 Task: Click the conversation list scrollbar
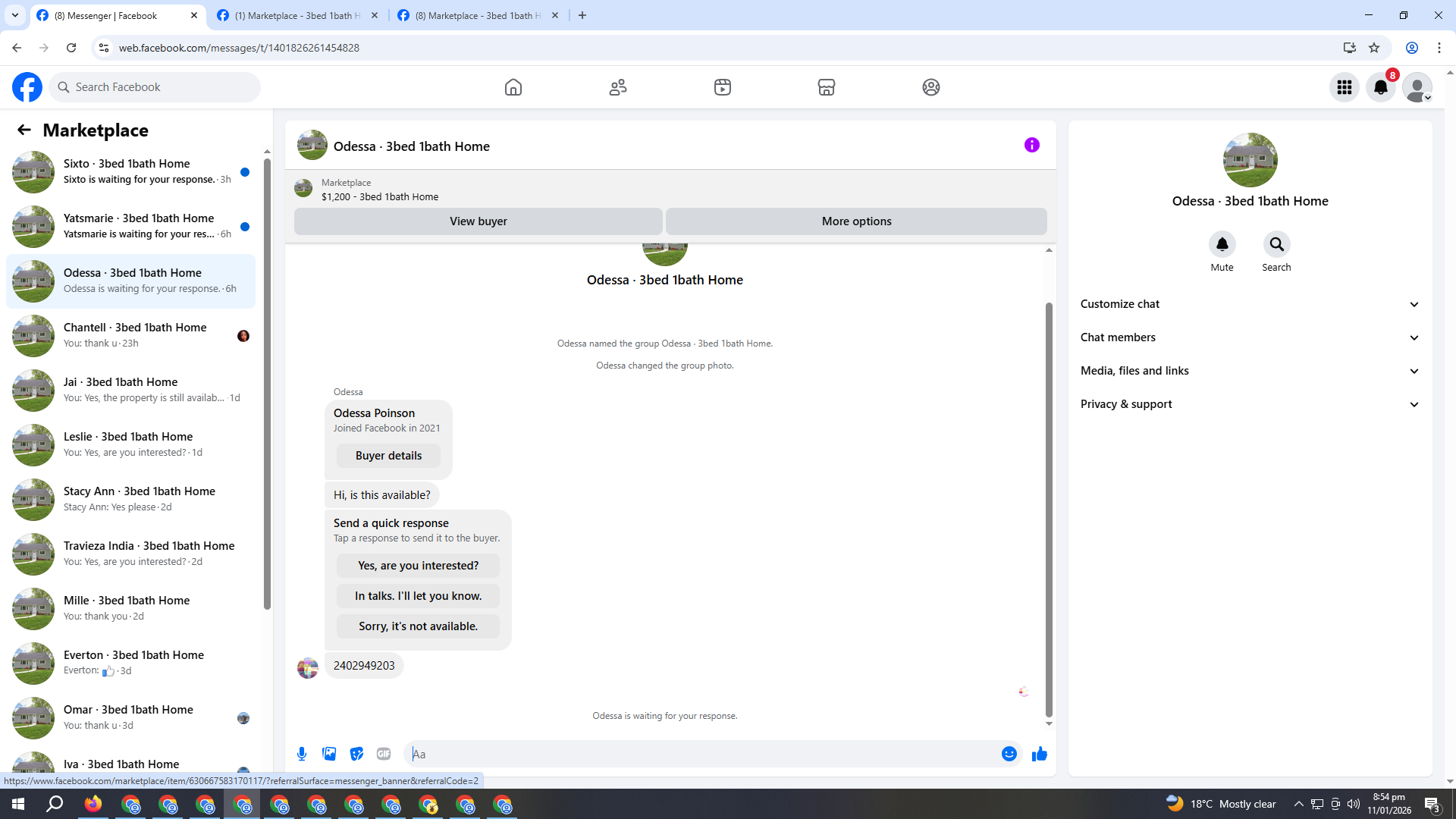click(267, 383)
